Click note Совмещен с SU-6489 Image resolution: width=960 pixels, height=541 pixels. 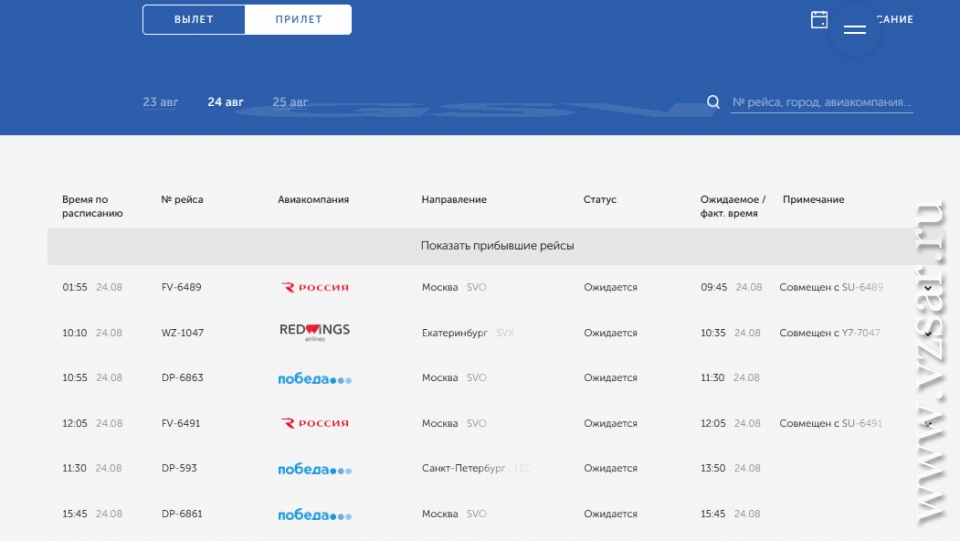pyautogui.click(x=831, y=287)
